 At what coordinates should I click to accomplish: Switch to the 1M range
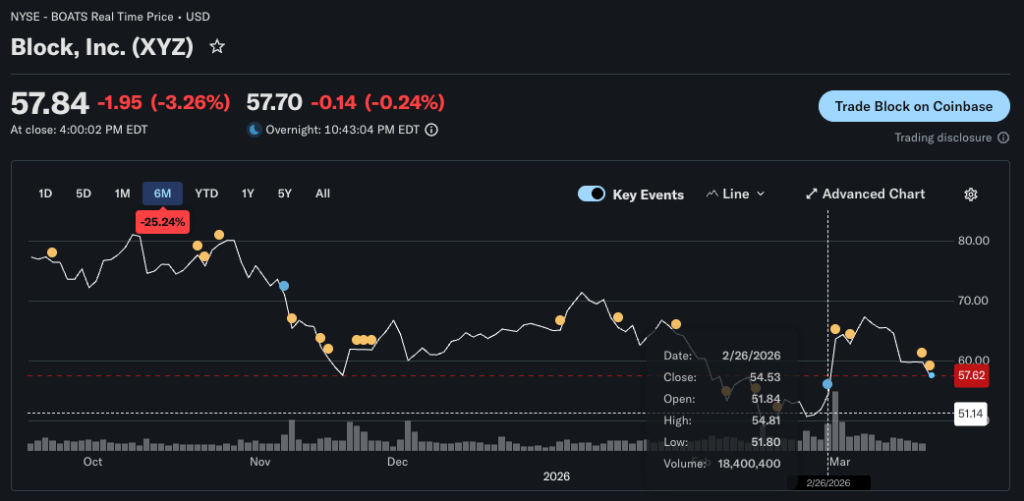coord(122,193)
